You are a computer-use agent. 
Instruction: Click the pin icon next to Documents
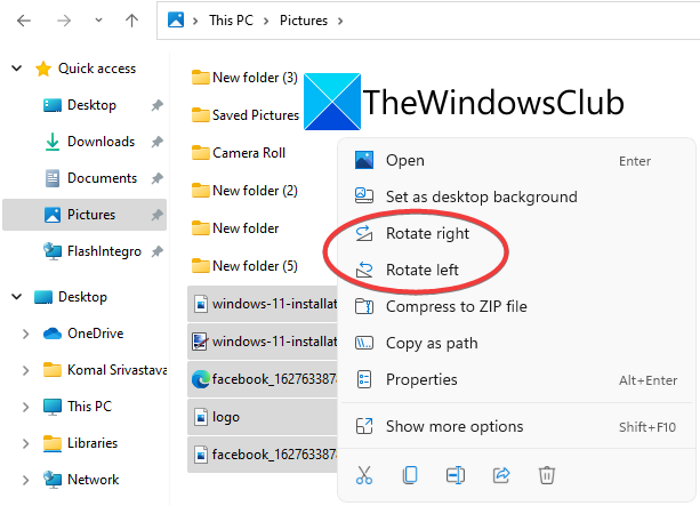pyautogui.click(x=157, y=179)
